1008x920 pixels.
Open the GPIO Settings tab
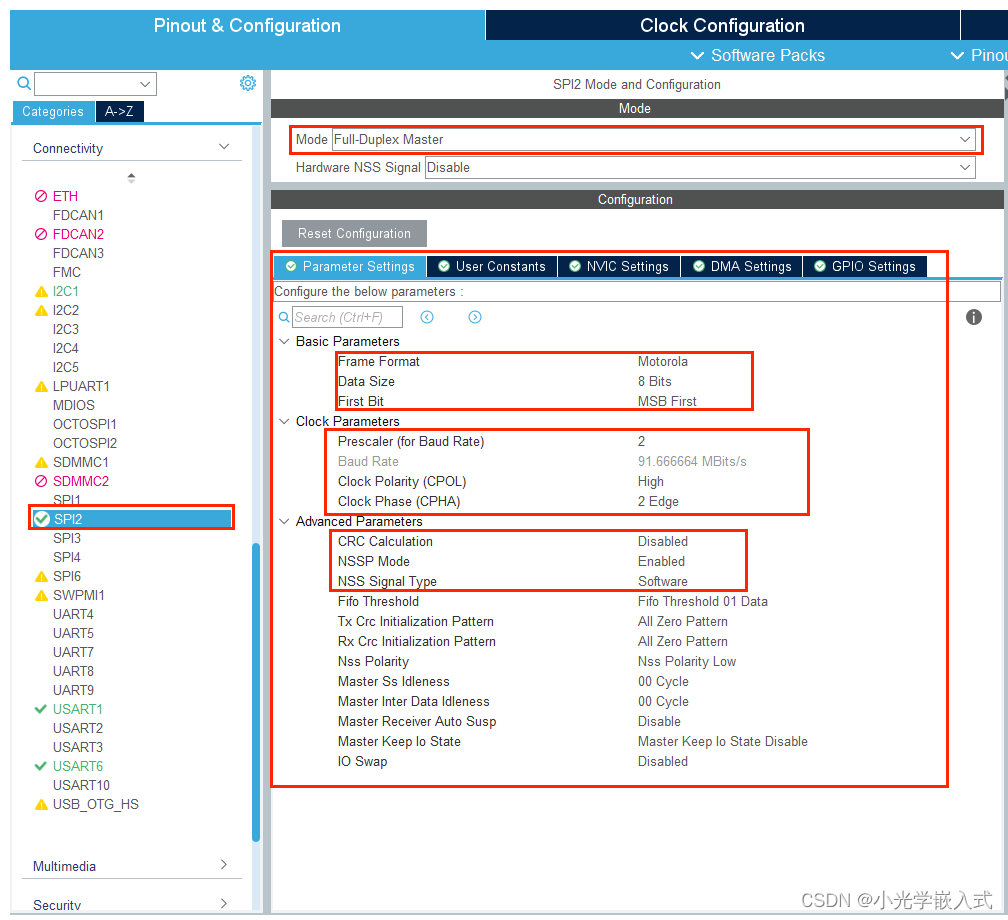(865, 266)
